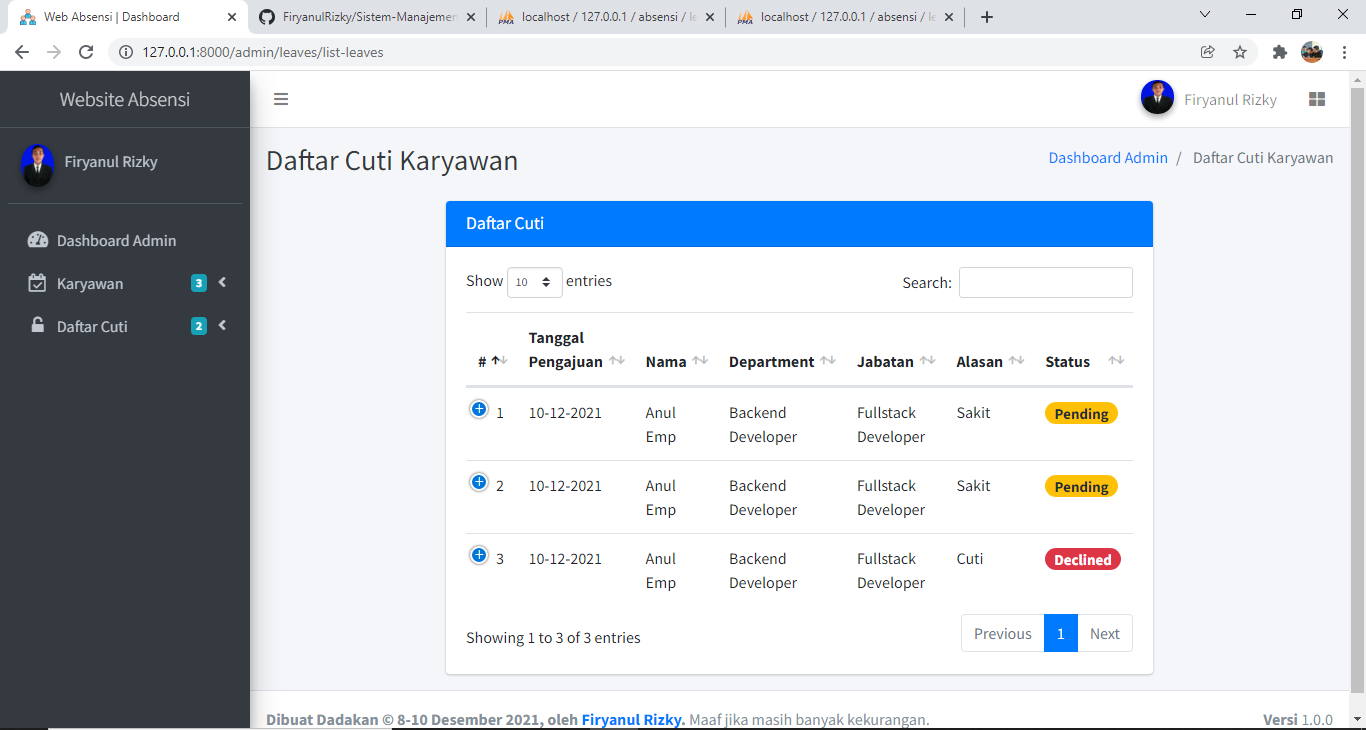The height and width of the screenshot is (730, 1366).
Task: Focus the table Search input field
Action: pyautogui.click(x=1046, y=282)
